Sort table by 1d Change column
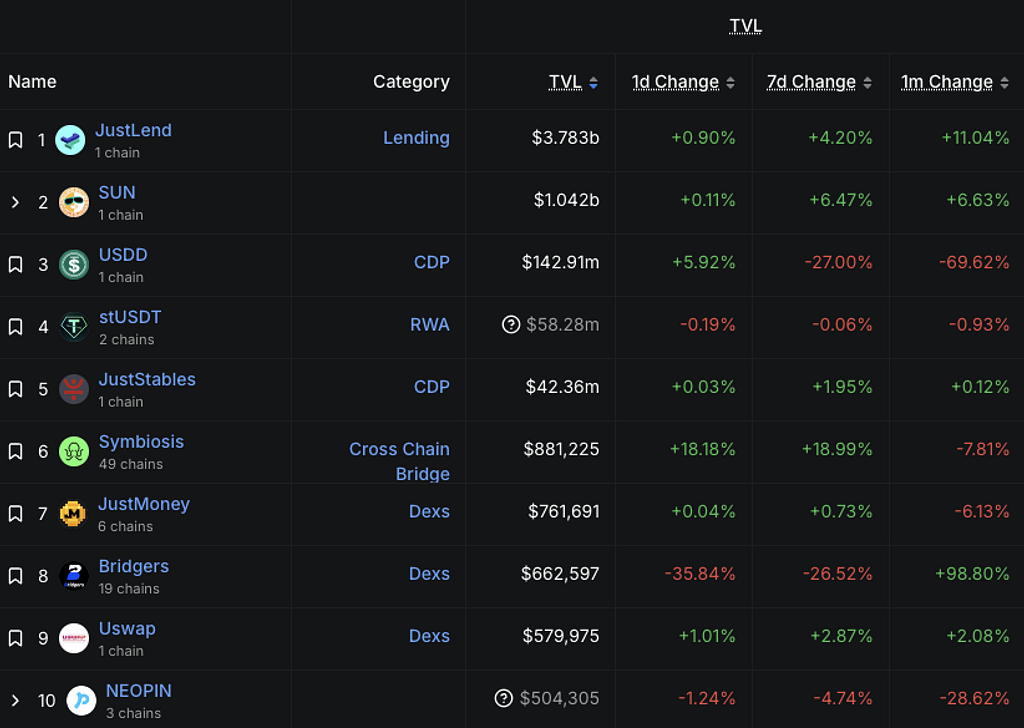The image size is (1024, 728). (x=675, y=82)
